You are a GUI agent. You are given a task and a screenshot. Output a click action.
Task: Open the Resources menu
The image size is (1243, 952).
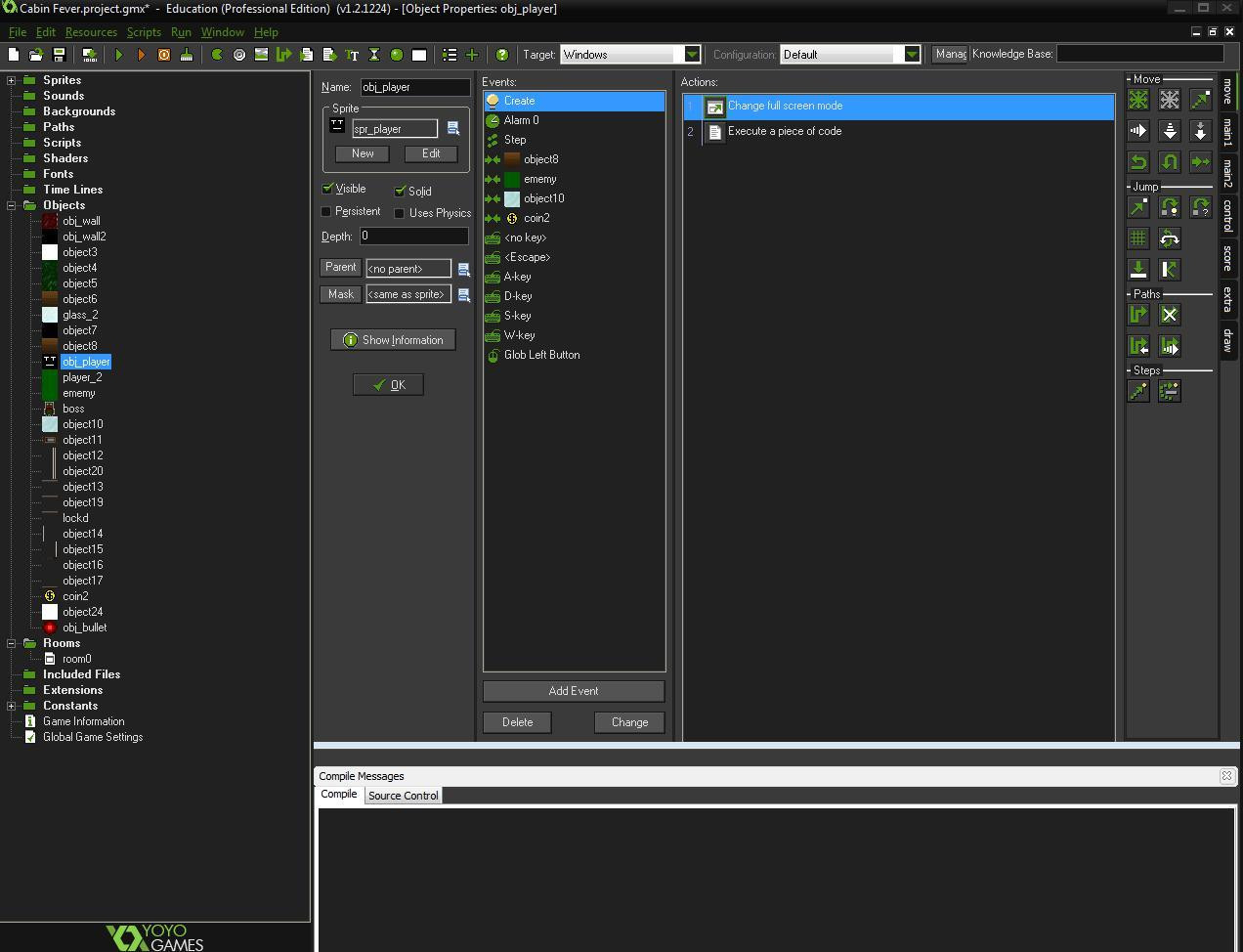pos(91,32)
